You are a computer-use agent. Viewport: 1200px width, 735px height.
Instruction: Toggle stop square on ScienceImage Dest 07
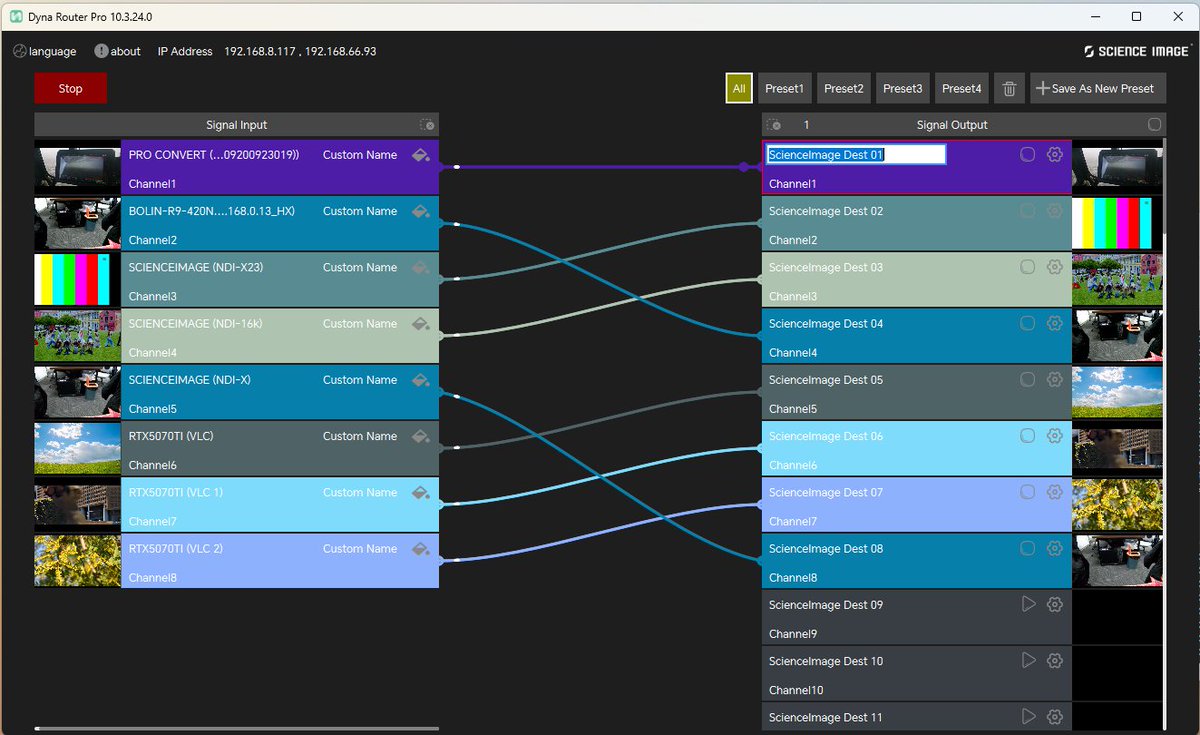tap(1027, 492)
